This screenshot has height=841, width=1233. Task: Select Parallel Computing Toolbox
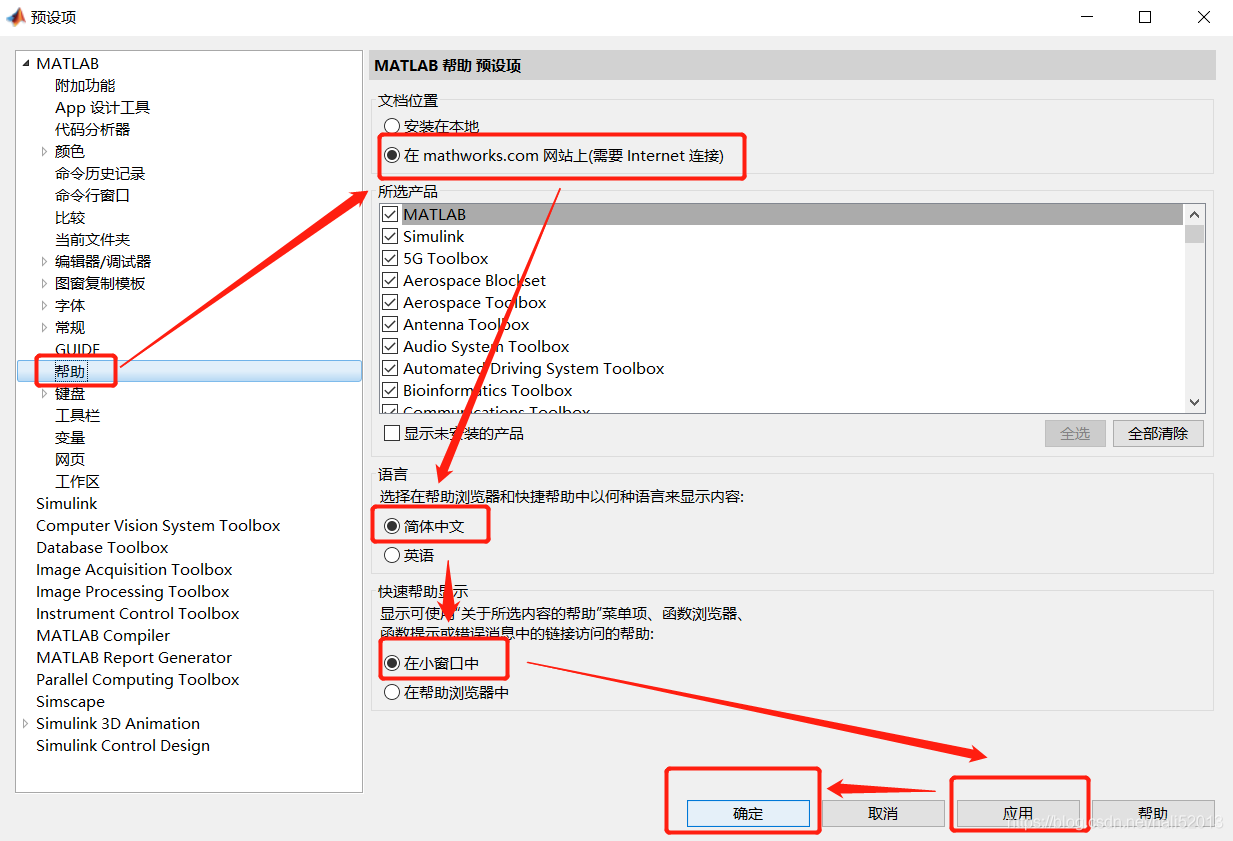[x=138, y=680]
